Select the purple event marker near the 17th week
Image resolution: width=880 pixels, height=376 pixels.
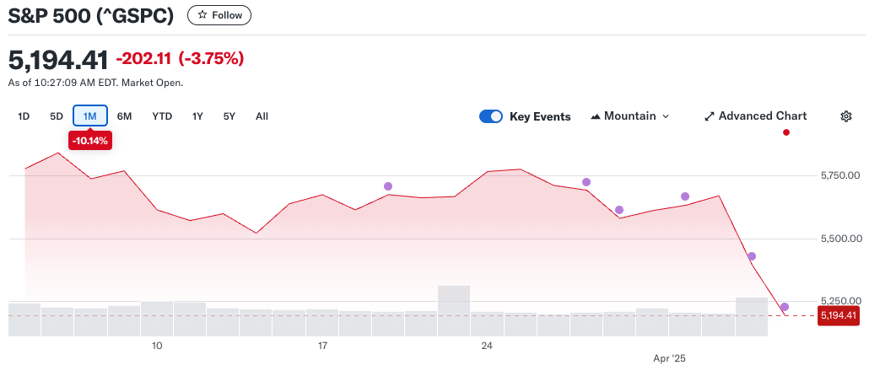[388, 186]
